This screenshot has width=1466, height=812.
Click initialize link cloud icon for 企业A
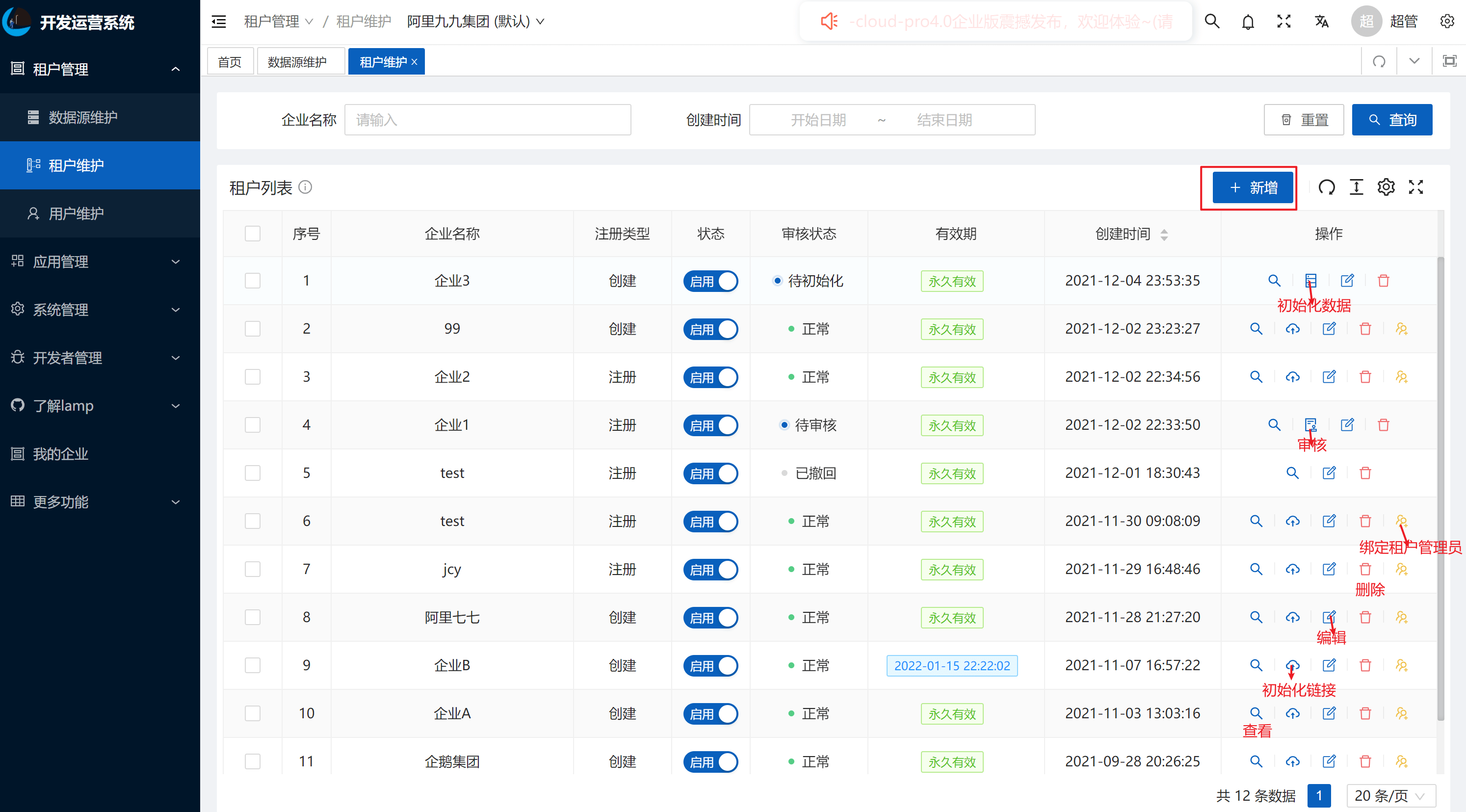point(1292,713)
